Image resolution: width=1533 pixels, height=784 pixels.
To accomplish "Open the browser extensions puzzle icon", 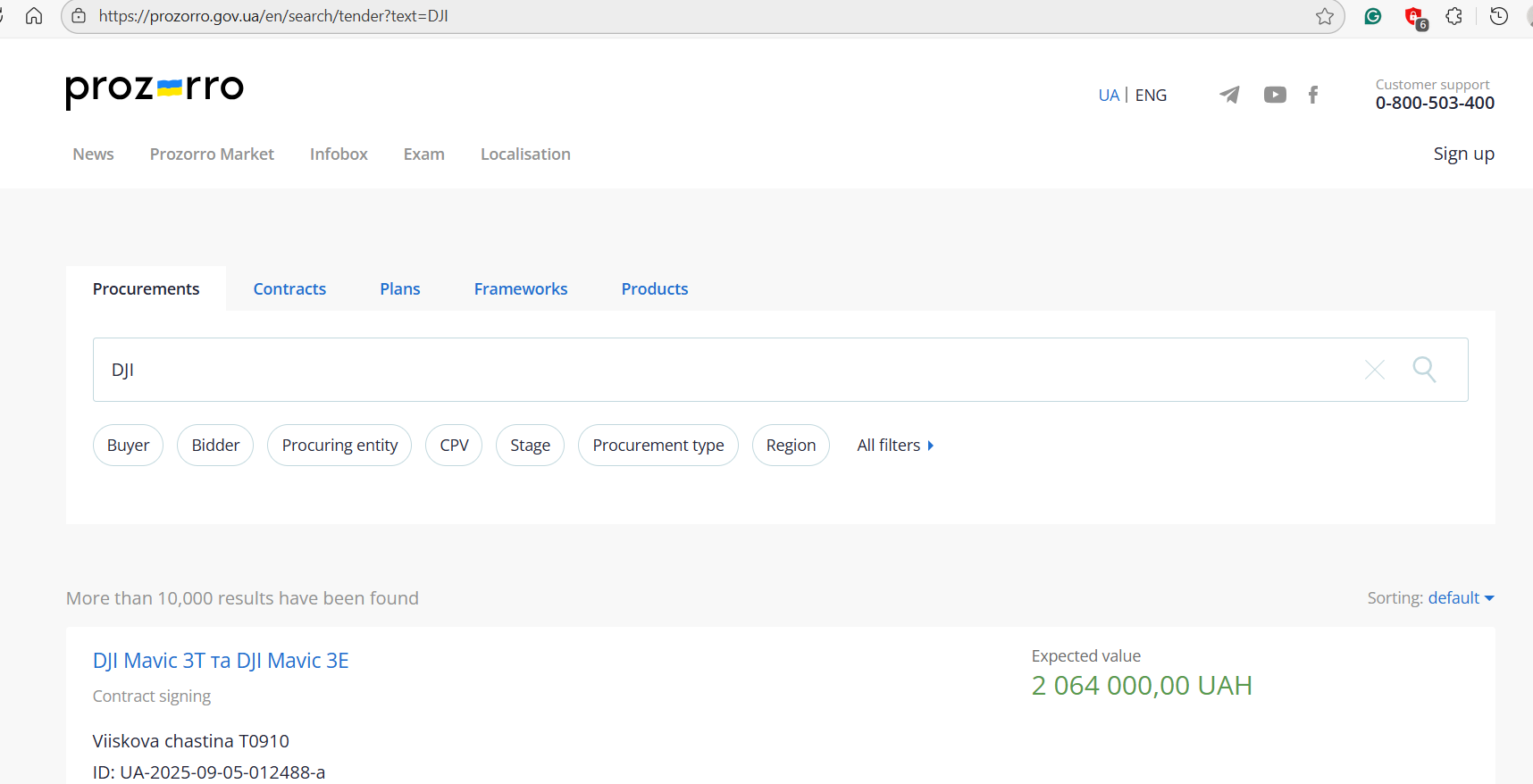I will tap(1454, 16).
